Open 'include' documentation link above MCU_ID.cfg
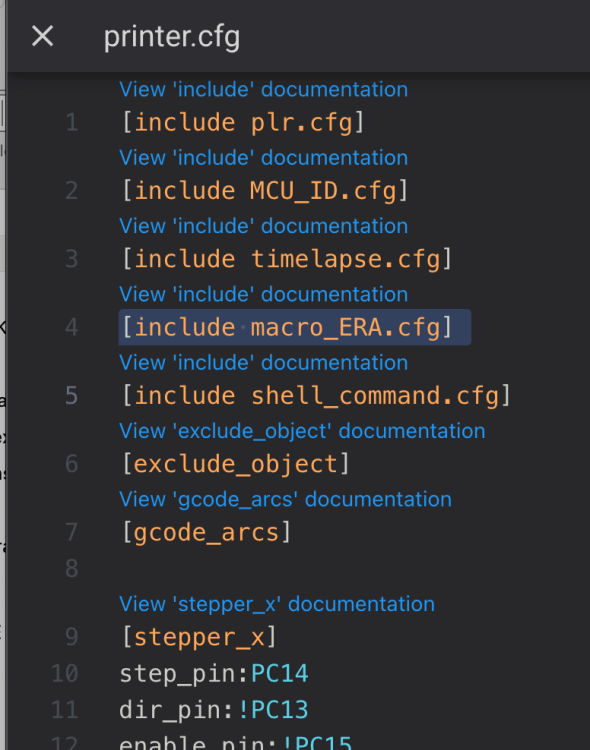Screen dimensions: 590x750 tap(263, 158)
